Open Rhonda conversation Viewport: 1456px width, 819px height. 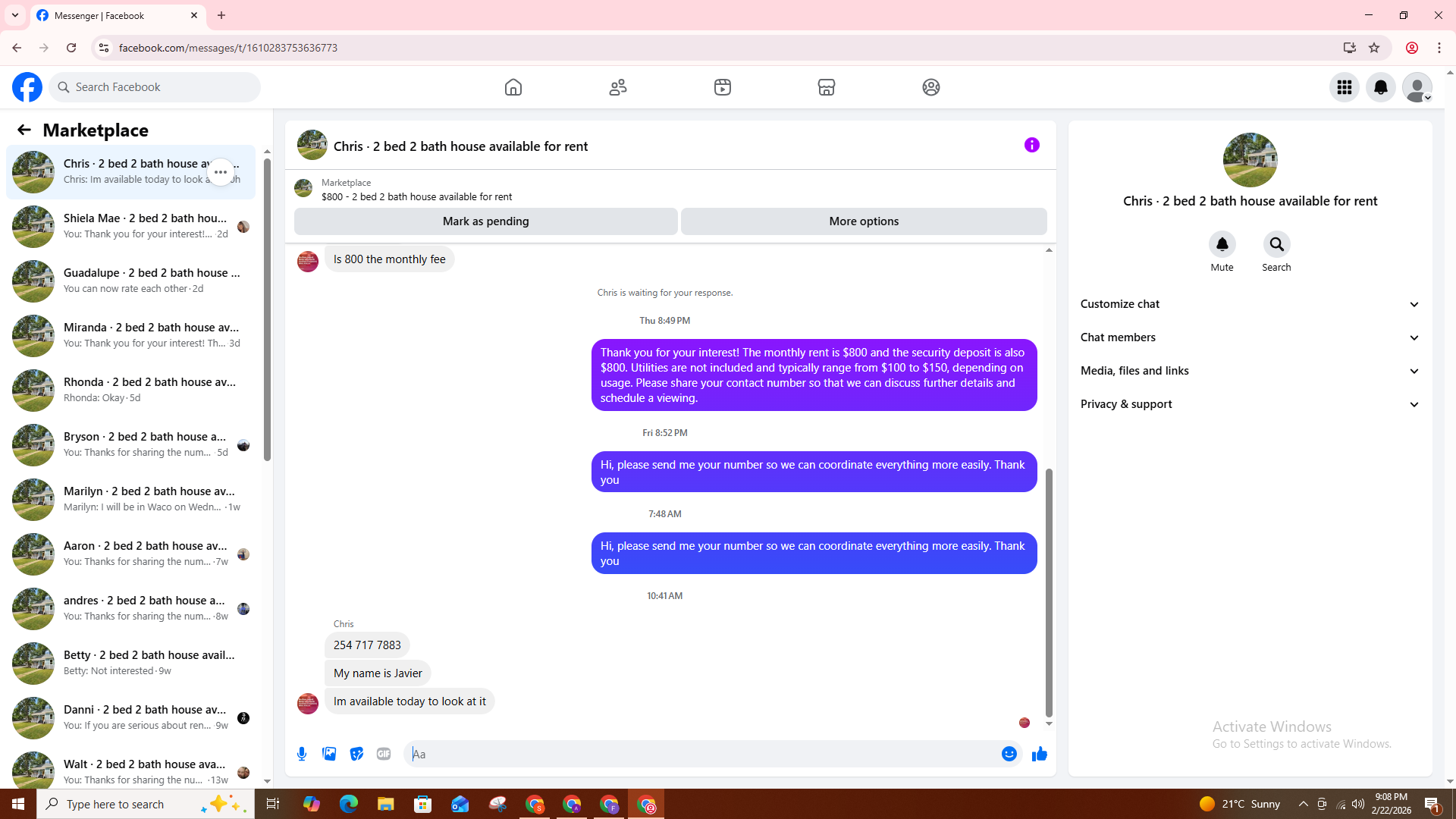pyautogui.click(x=131, y=391)
